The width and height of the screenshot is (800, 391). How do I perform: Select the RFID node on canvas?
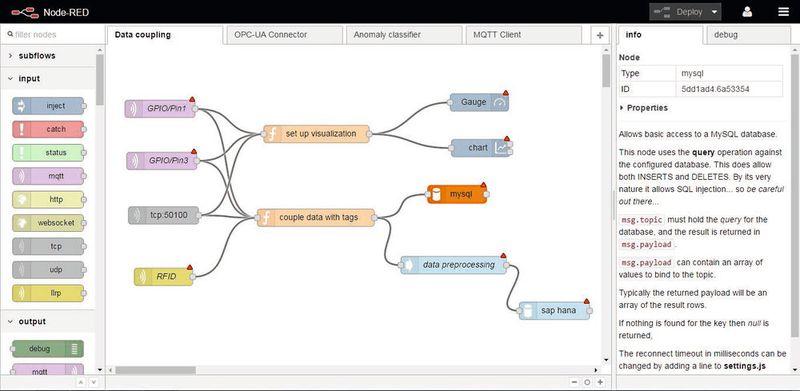[x=164, y=277]
